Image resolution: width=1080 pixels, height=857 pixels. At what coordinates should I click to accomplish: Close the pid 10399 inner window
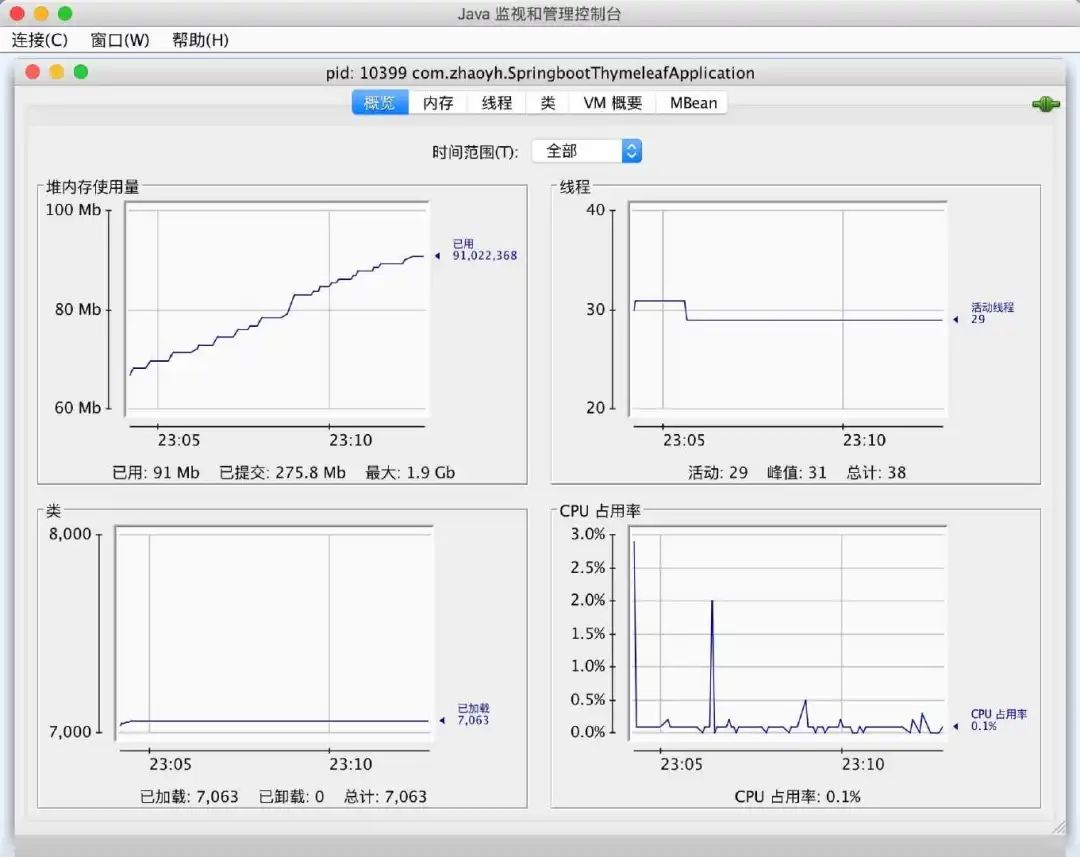click(32, 72)
